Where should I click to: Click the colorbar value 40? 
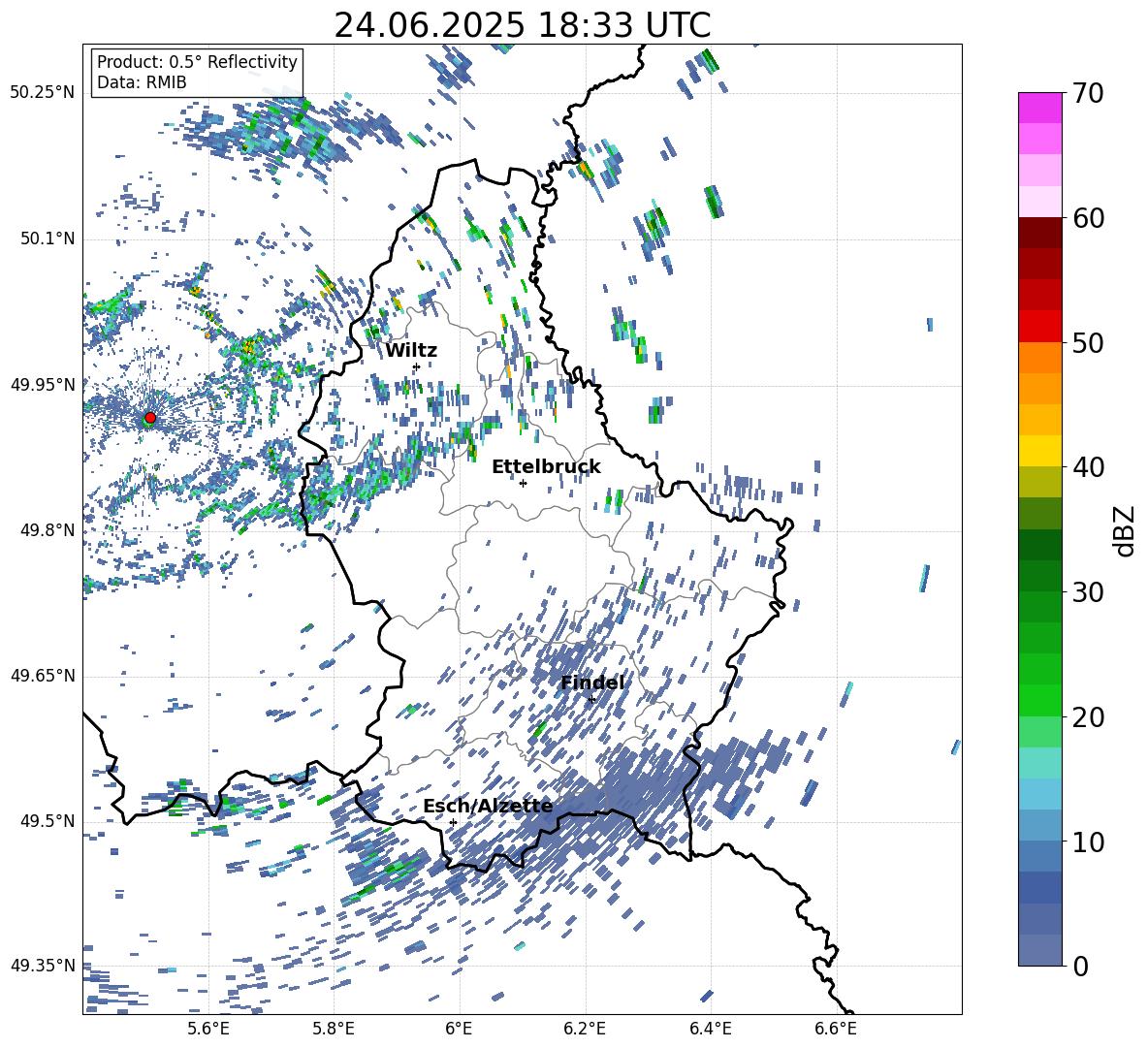(1088, 467)
